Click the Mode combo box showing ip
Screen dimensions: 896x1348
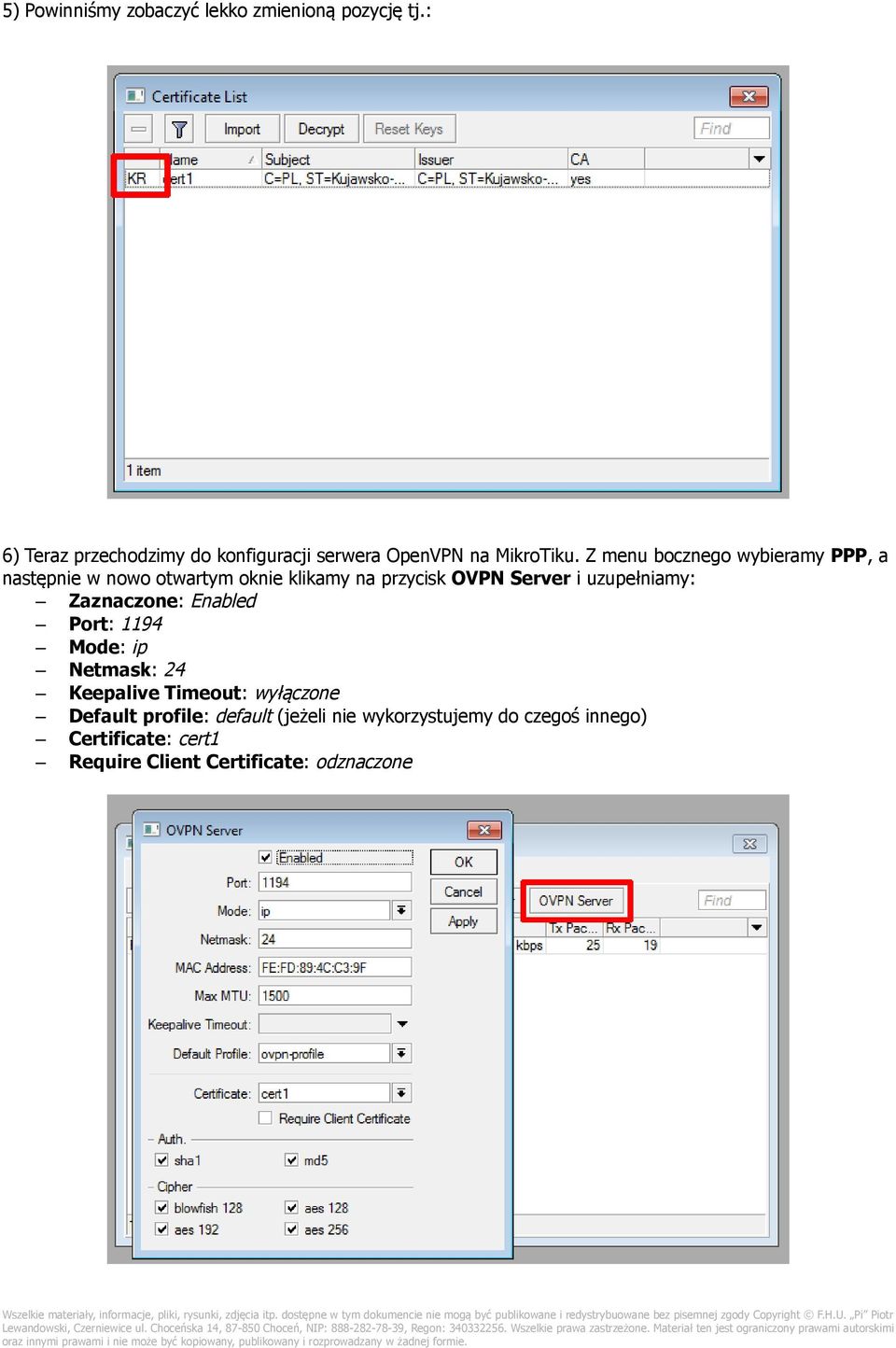coord(324,910)
